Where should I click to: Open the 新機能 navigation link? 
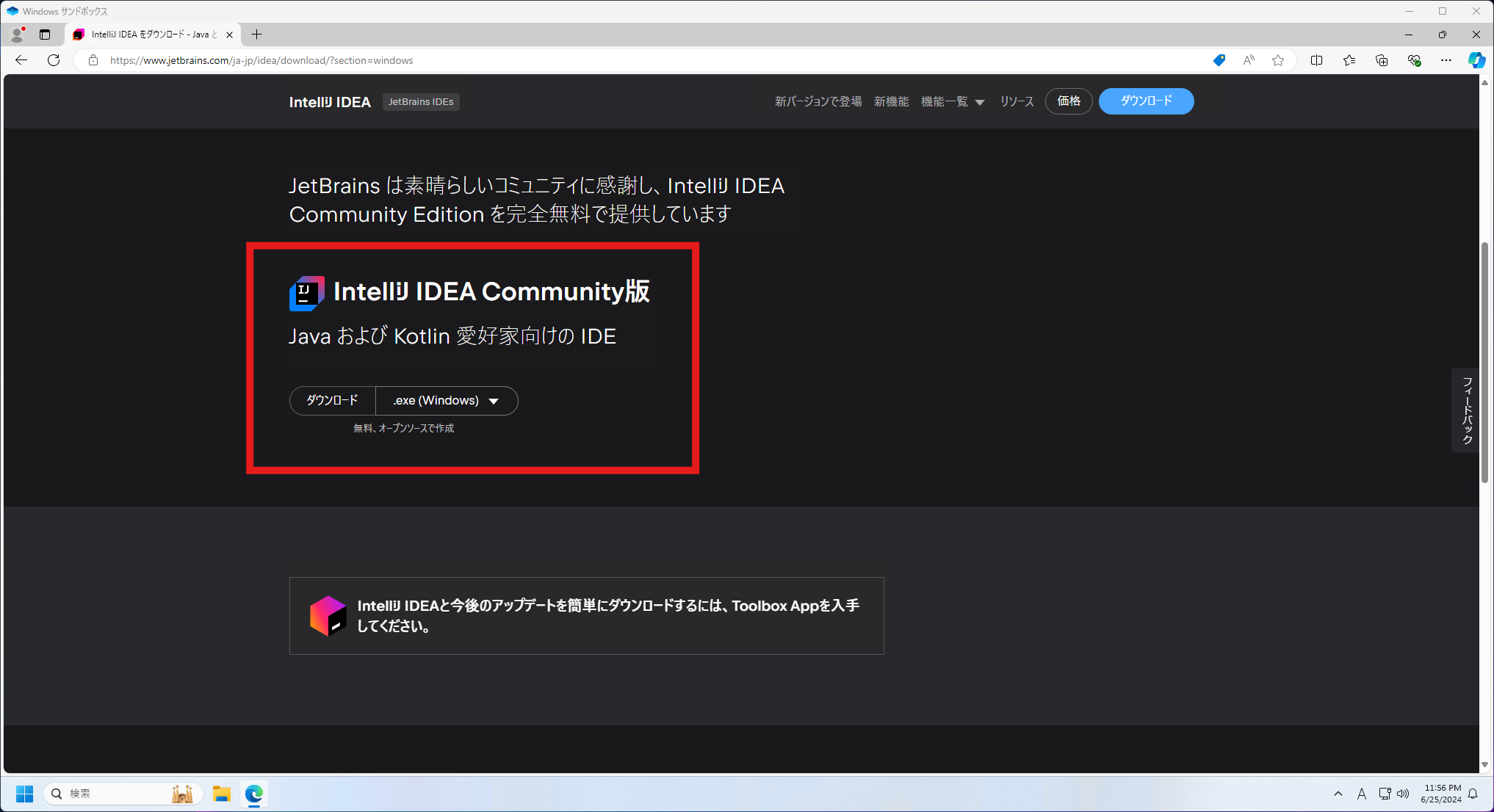point(892,102)
